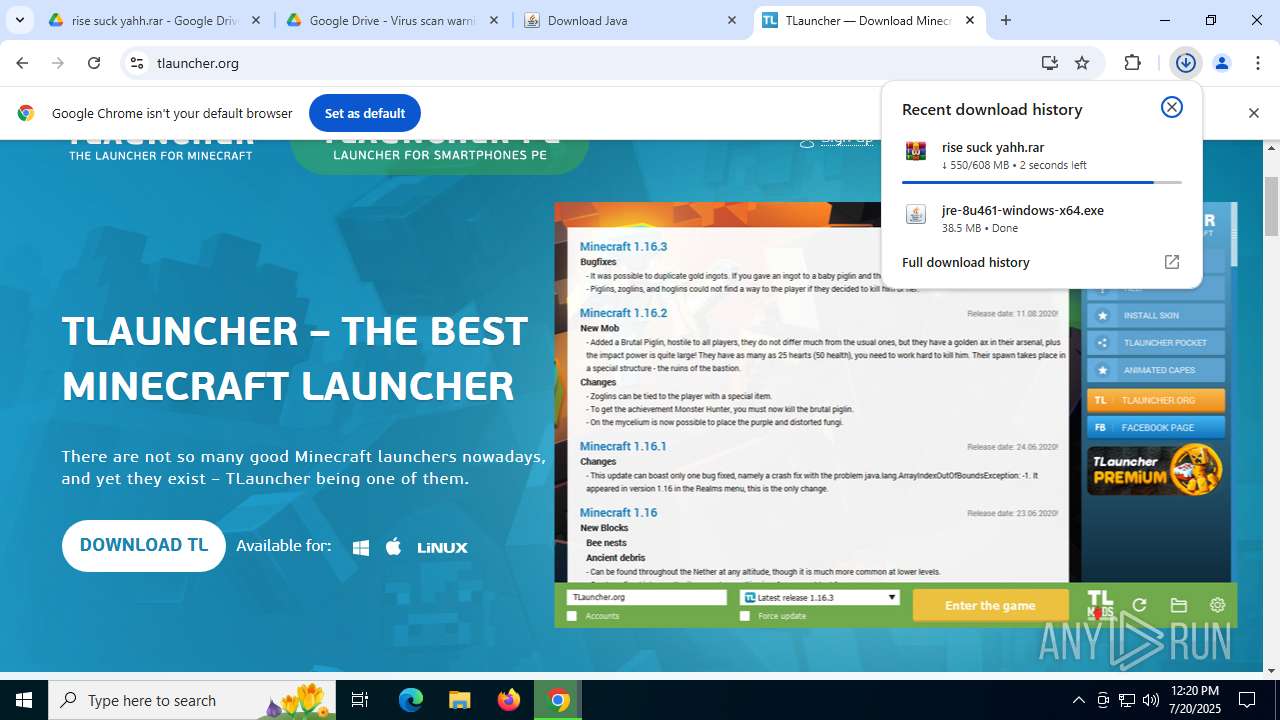
Task: Click the TLauncher.org account field
Action: tap(647, 597)
